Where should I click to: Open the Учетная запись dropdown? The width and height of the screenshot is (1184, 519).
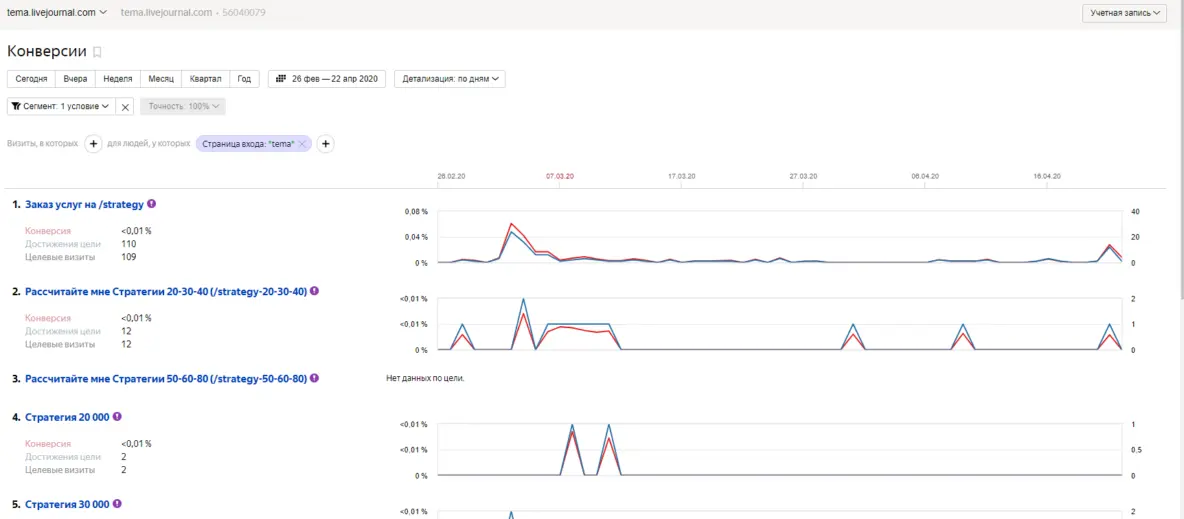click(x=1124, y=13)
